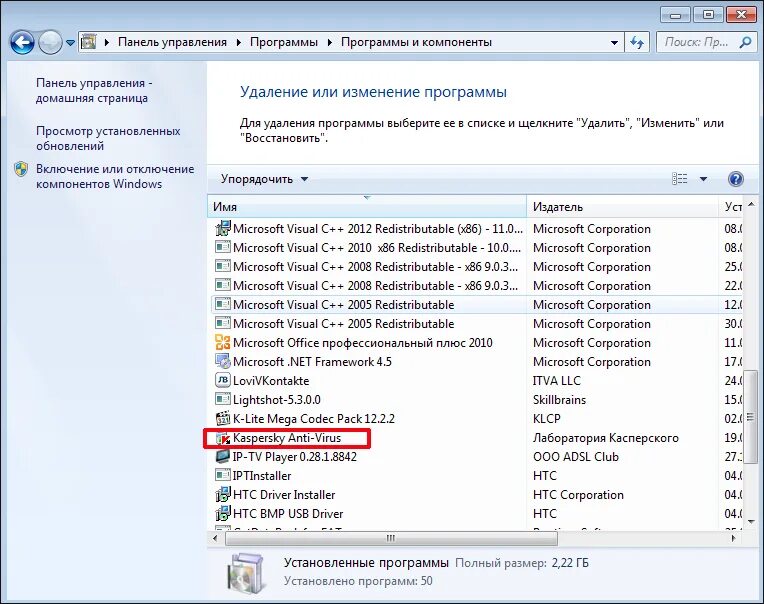764x604 pixels.
Task: Click 'ITVA LLC' publisher cell
Action: [x=556, y=380]
